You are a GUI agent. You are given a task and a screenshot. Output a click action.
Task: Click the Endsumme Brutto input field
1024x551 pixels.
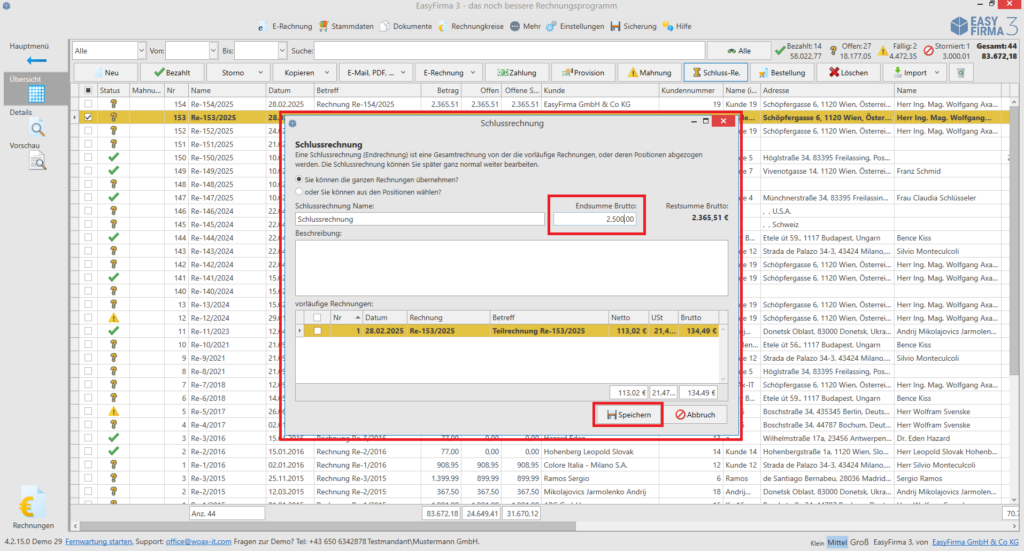595,219
